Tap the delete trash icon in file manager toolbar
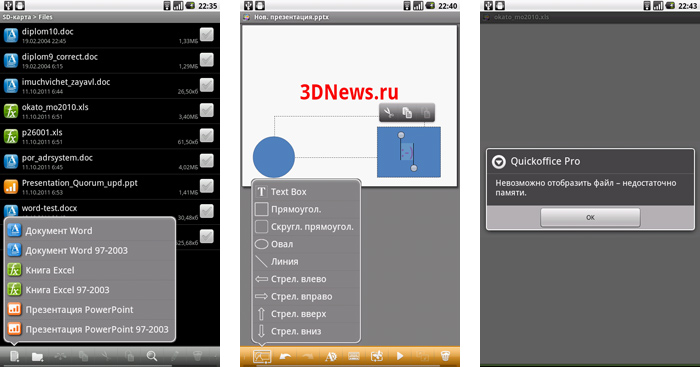The image size is (700, 367). 197,356
